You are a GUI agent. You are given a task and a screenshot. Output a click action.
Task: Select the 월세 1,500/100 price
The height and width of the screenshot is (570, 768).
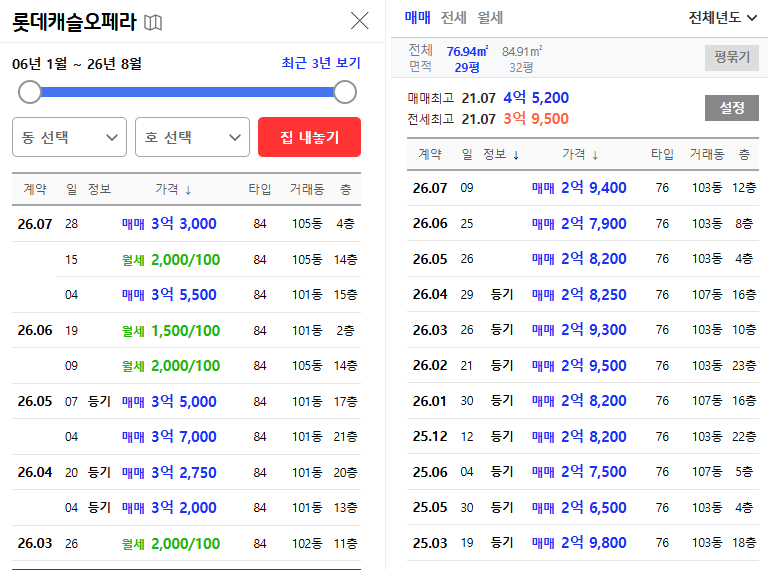tap(171, 331)
